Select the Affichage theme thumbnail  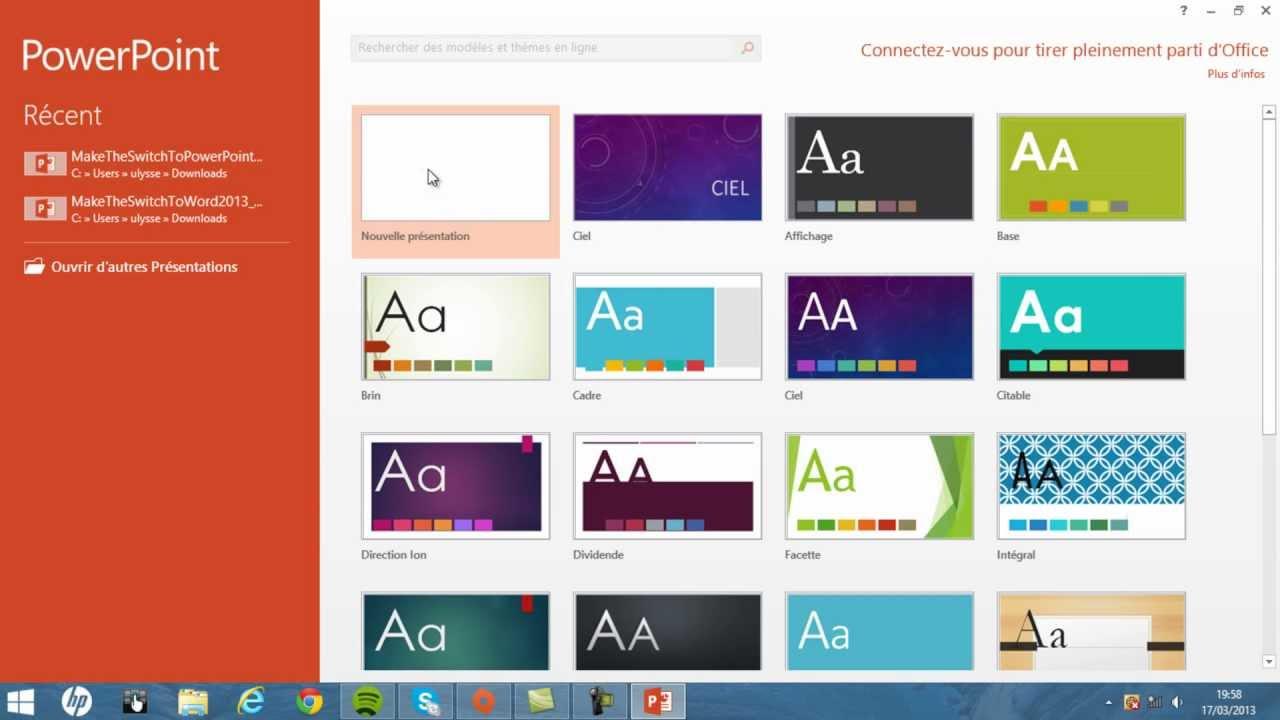click(x=879, y=168)
